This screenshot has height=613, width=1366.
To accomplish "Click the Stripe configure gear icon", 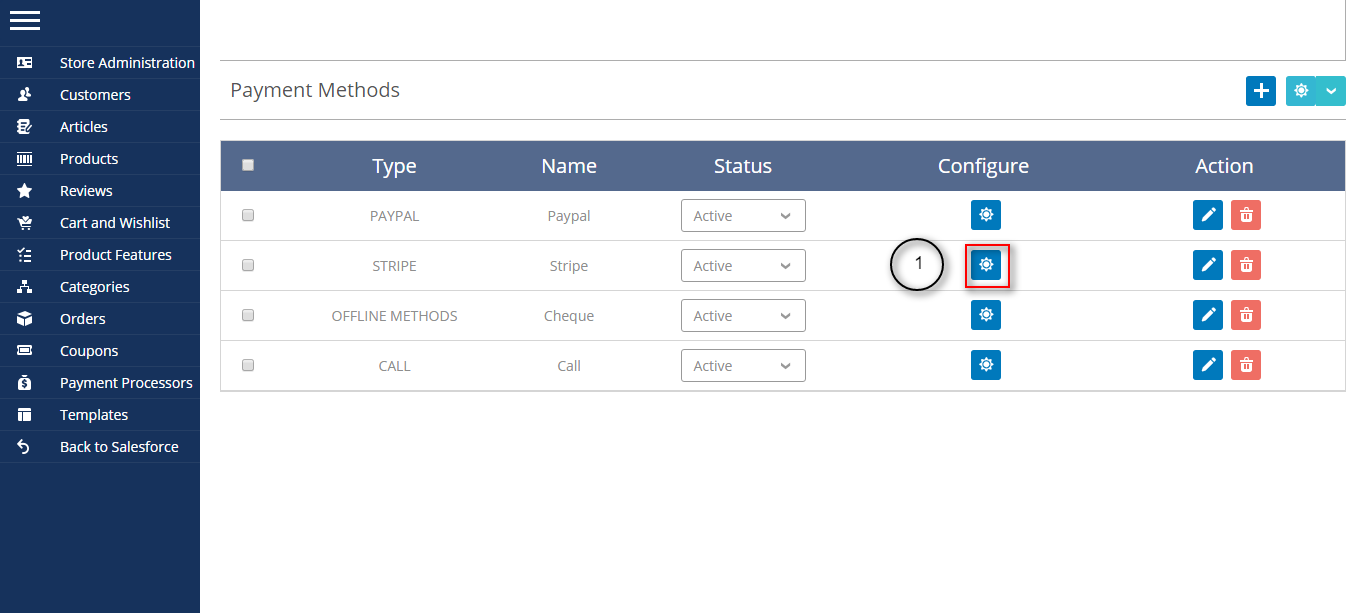I will pyautogui.click(x=986, y=265).
